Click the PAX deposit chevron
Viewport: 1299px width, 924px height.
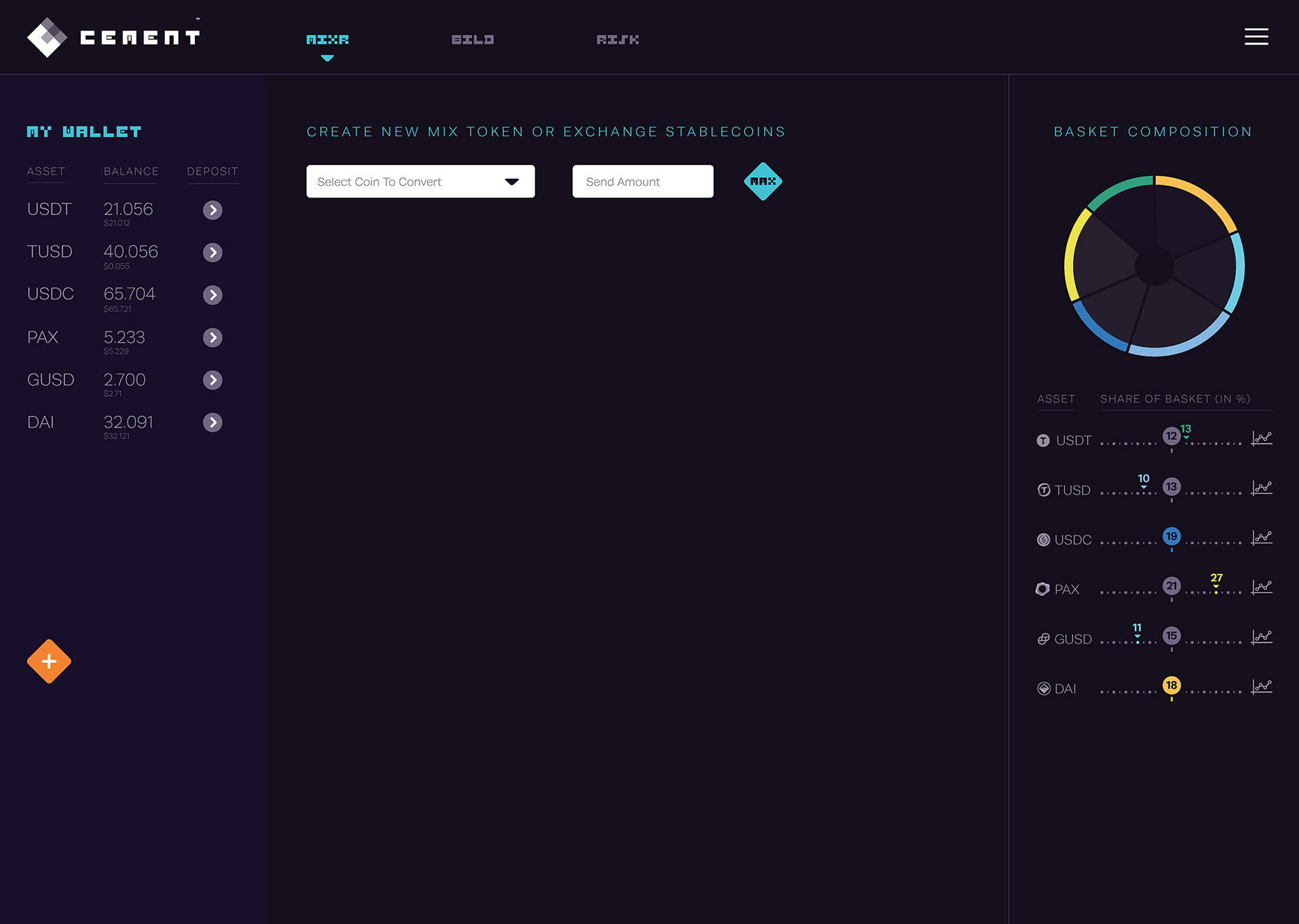coord(212,338)
